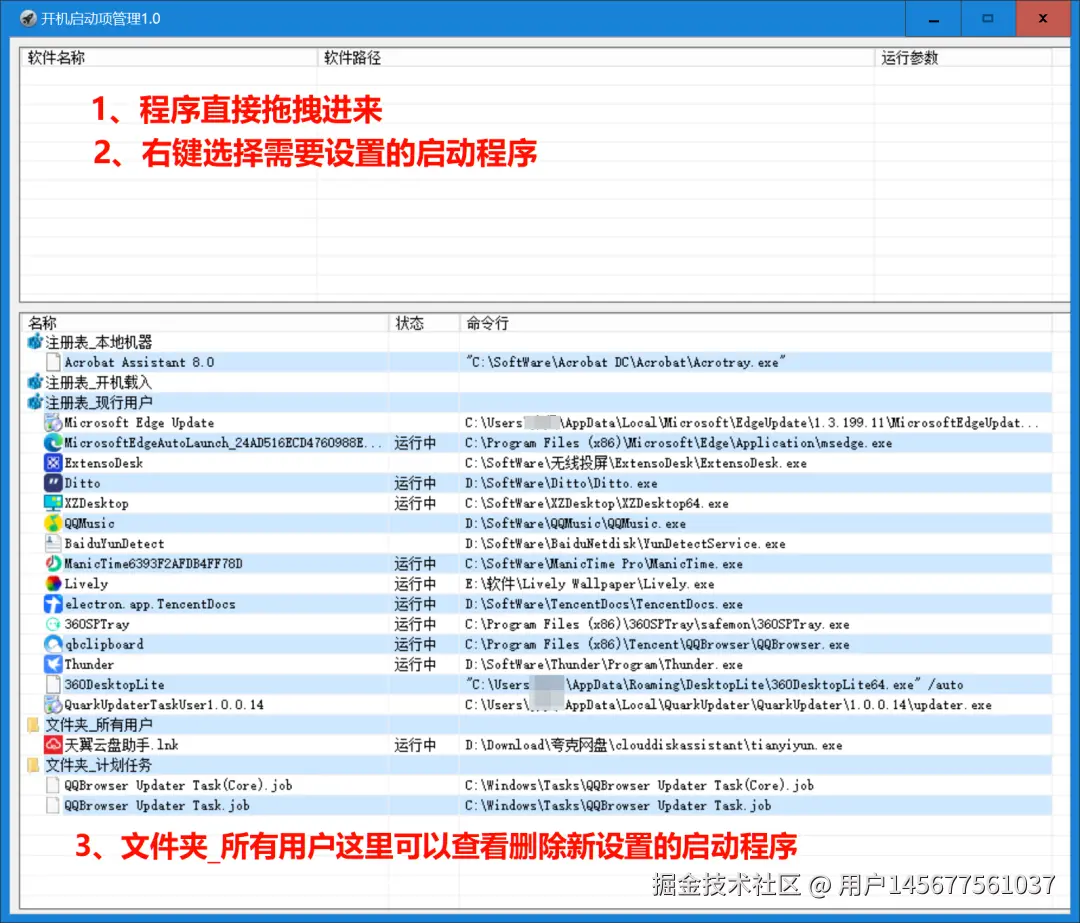Click XZDesktop's 运行中 status cell
The image size is (1080, 923).
tap(415, 503)
